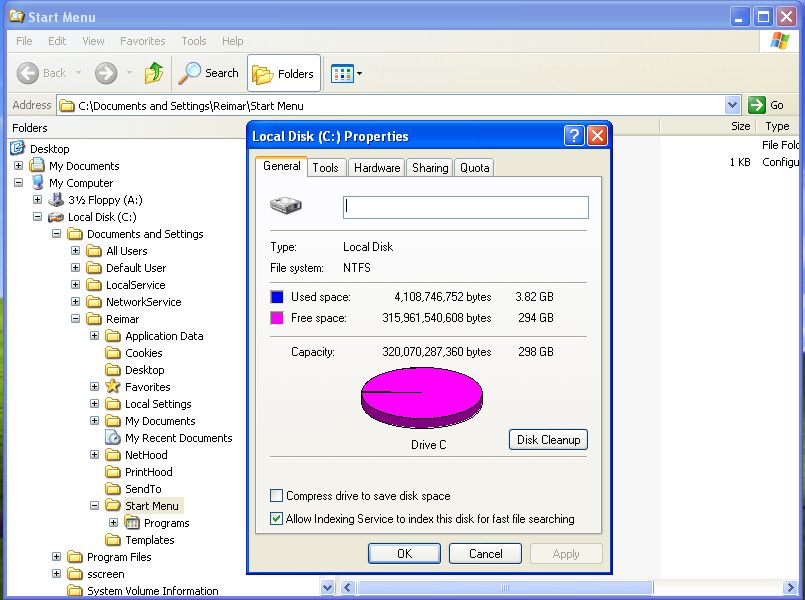Viewport: 805px width, 600px height.
Task: Switch to the Sharing tab
Action: [430, 168]
